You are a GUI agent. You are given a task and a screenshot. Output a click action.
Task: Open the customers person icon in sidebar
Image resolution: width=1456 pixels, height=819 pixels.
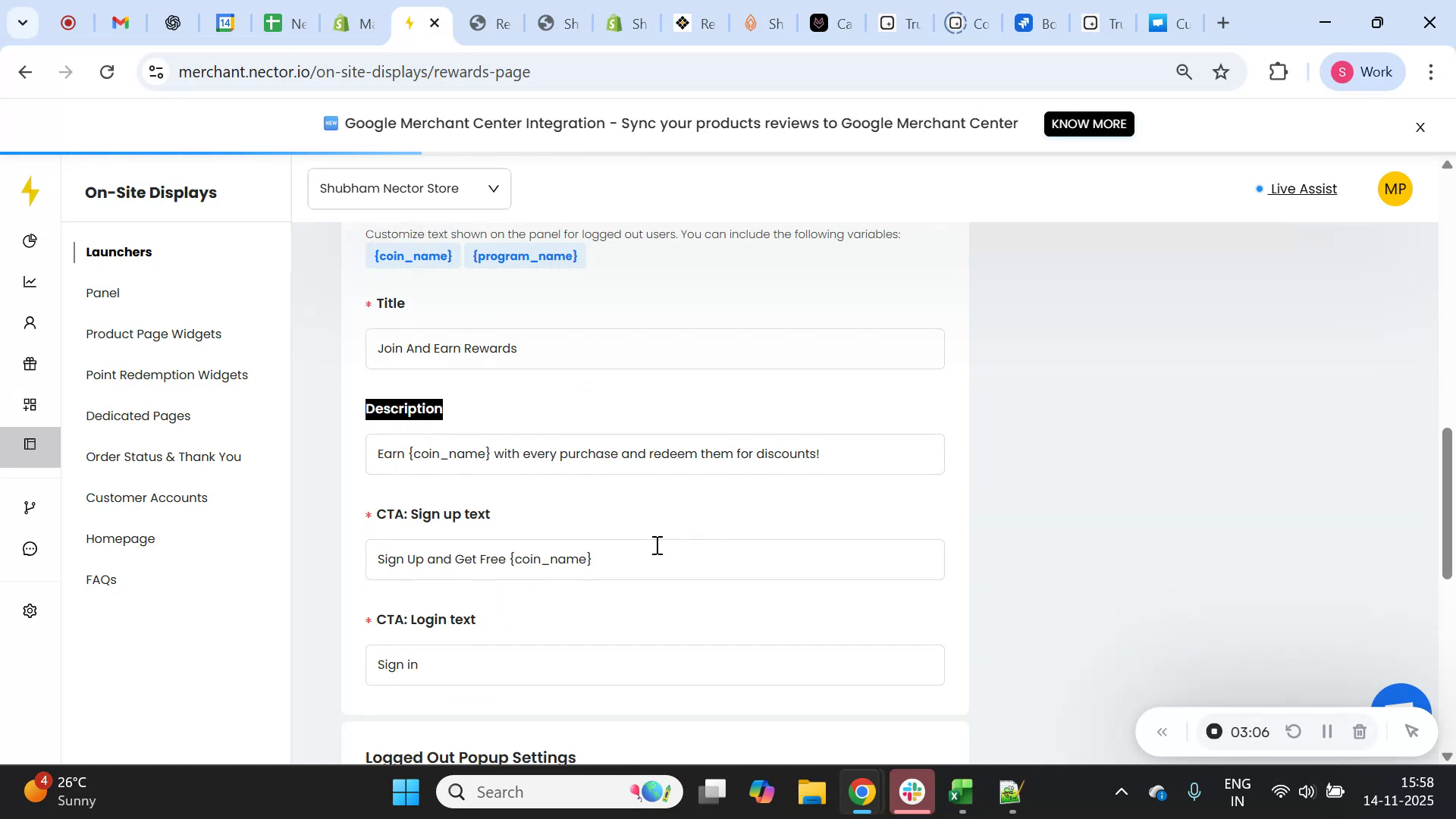[x=30, y=322]
